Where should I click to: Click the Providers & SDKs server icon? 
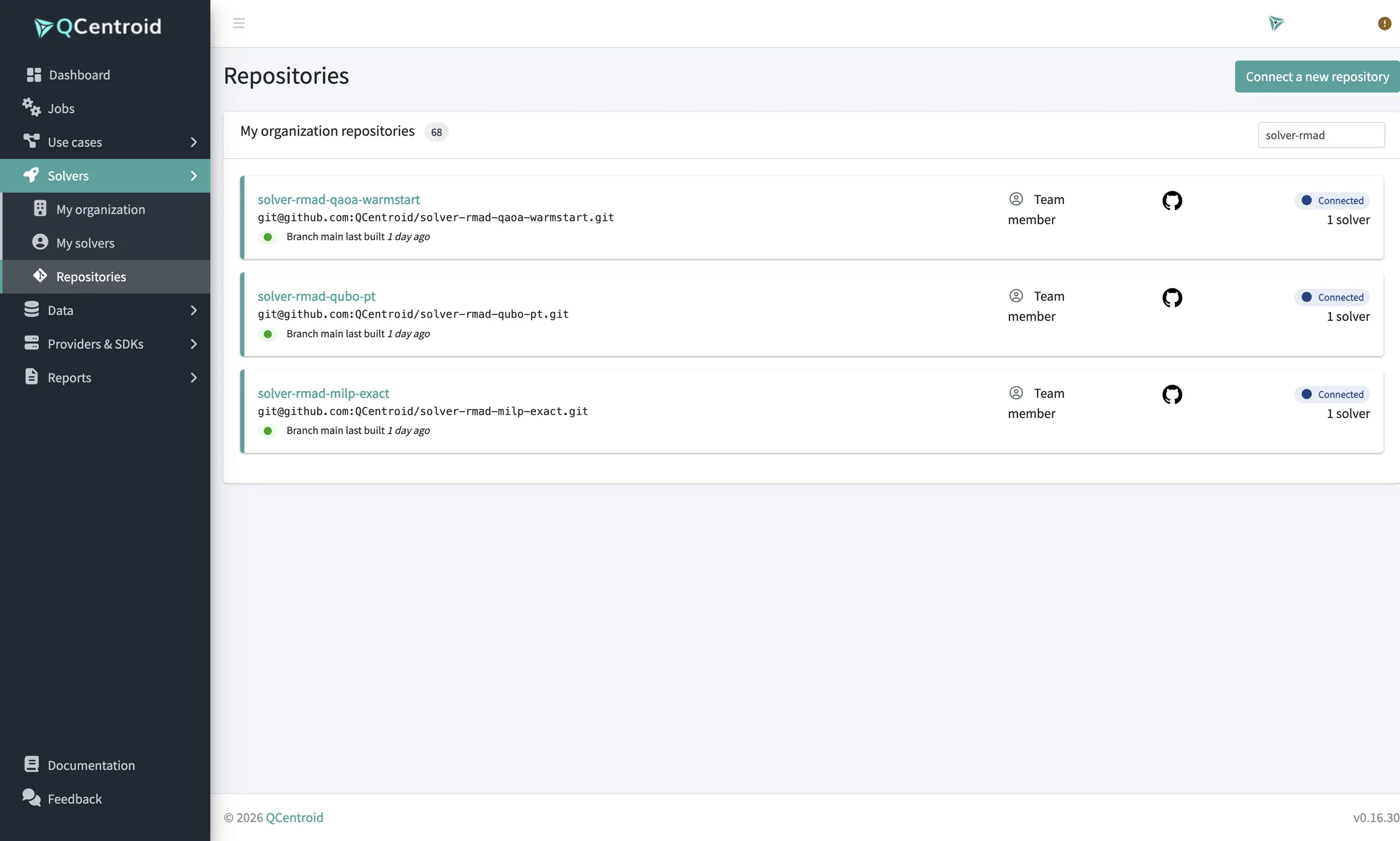(x=32, y=343)
